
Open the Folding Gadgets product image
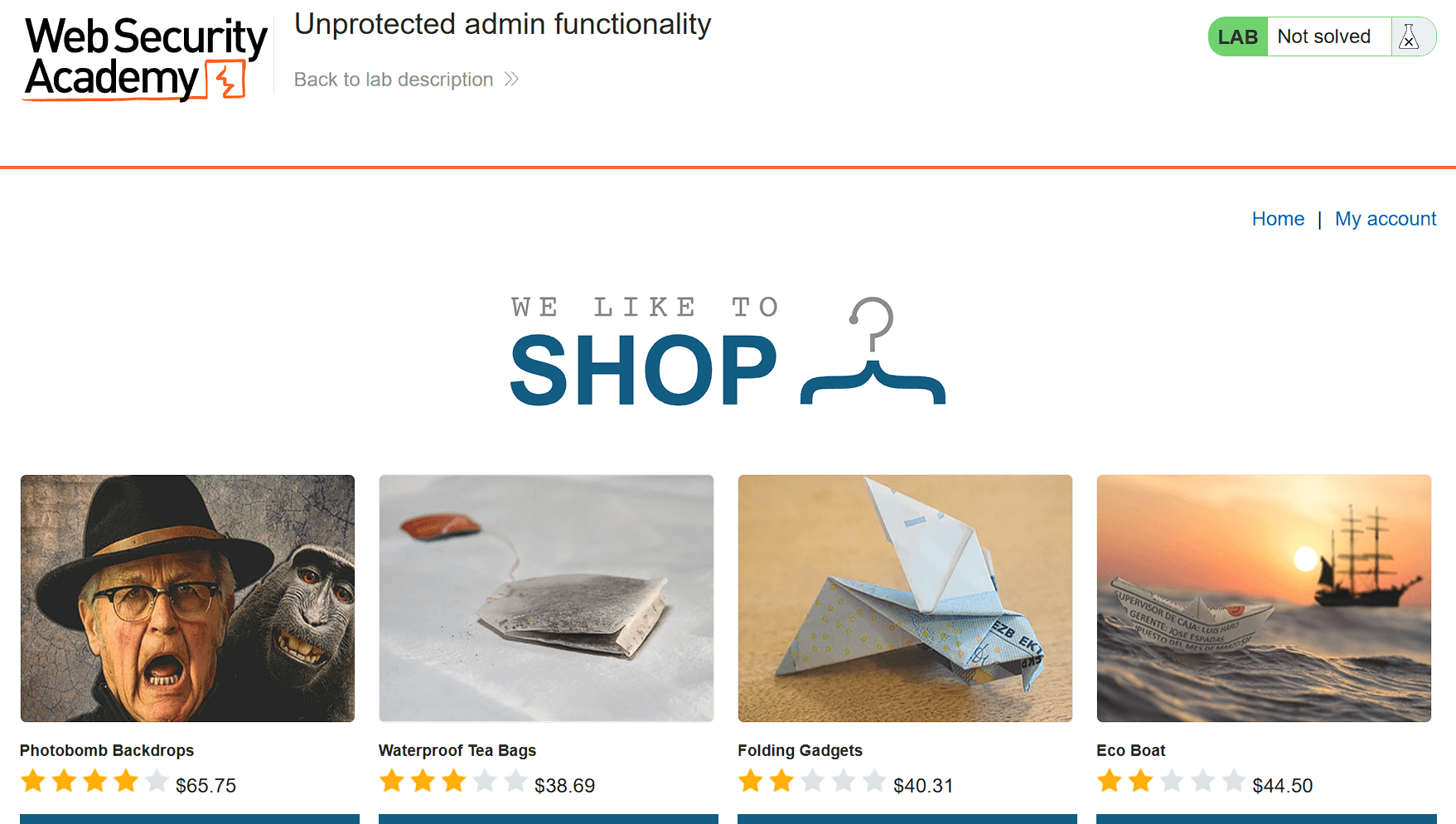click(x=904, y=598)
